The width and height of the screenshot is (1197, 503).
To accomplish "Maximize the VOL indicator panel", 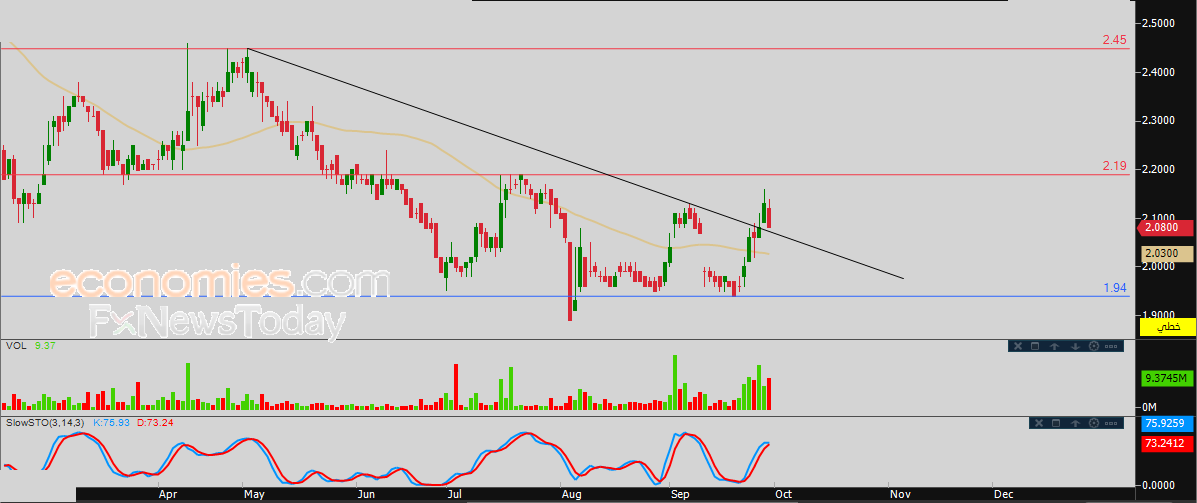I will [1035, 347].
